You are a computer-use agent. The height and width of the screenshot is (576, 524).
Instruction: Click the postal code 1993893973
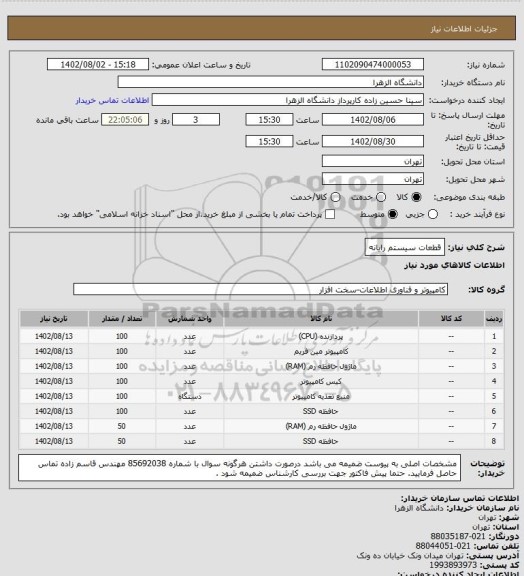(x=453, y=565)
